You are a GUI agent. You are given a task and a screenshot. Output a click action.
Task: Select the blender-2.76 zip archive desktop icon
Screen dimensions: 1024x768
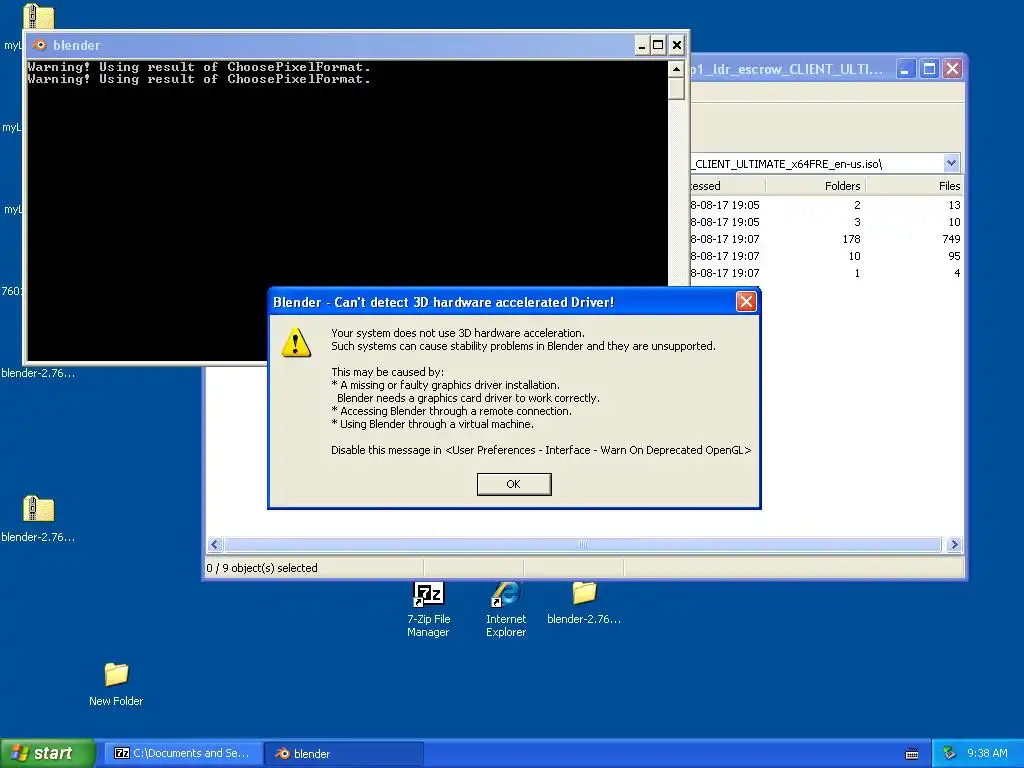[x=38, y=519]
